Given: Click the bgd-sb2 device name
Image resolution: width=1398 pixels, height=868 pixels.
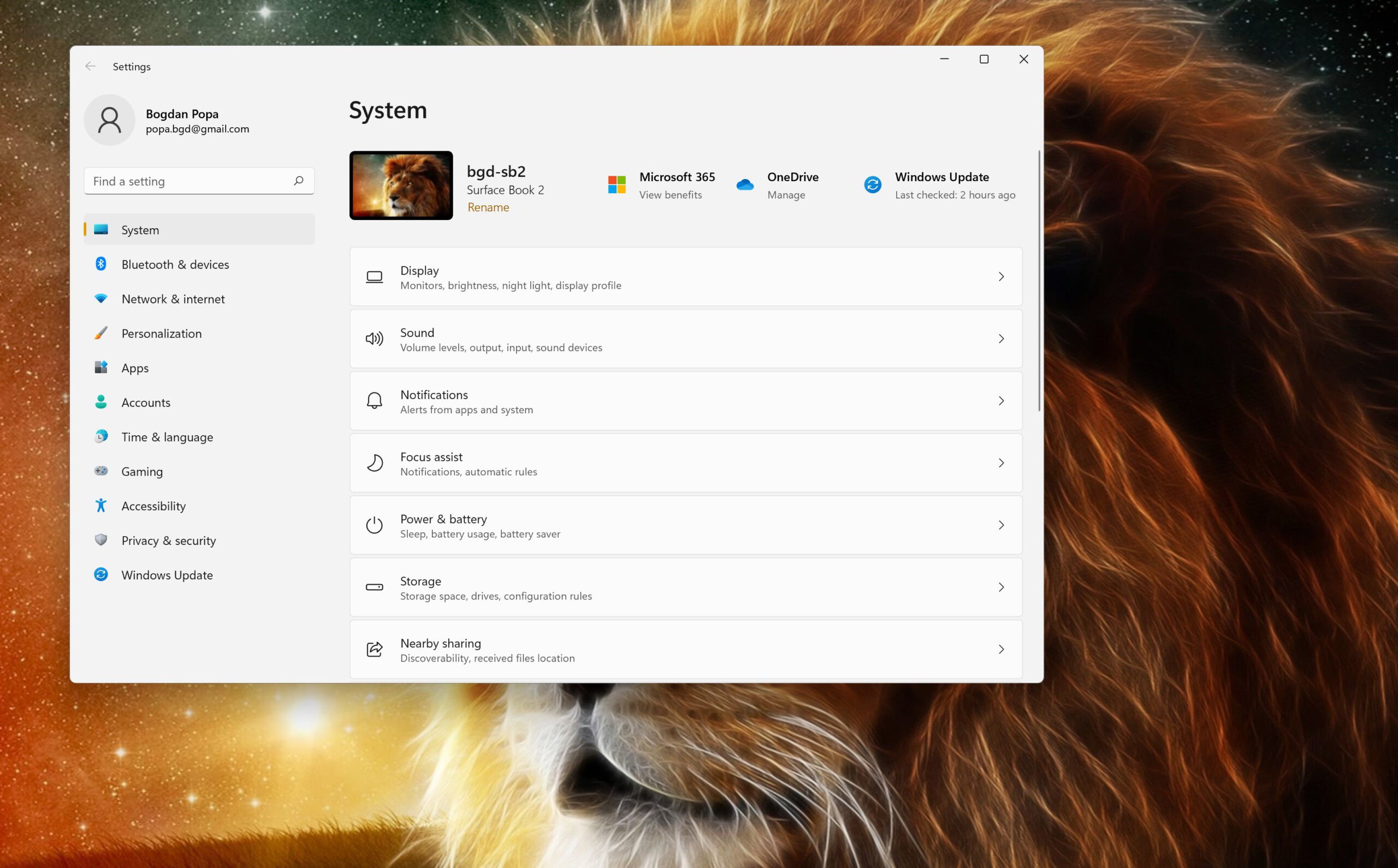Looking at the screenshot, I should [x=496, y=171].
